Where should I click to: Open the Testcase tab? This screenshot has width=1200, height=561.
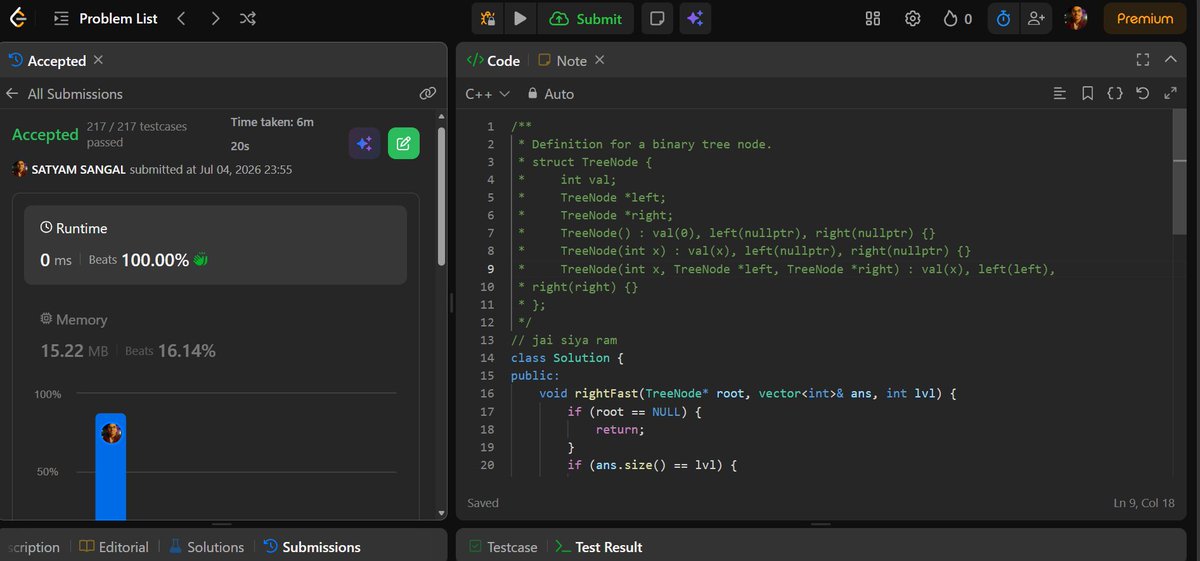(502, 547)
